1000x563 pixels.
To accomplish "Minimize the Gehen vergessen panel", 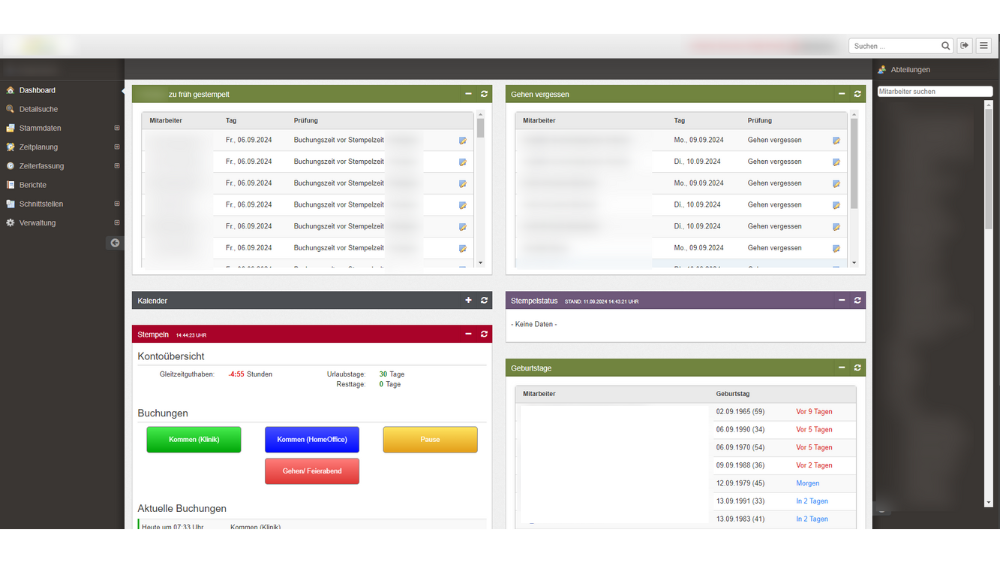I will pyautogui.click(x=842, y=94).
